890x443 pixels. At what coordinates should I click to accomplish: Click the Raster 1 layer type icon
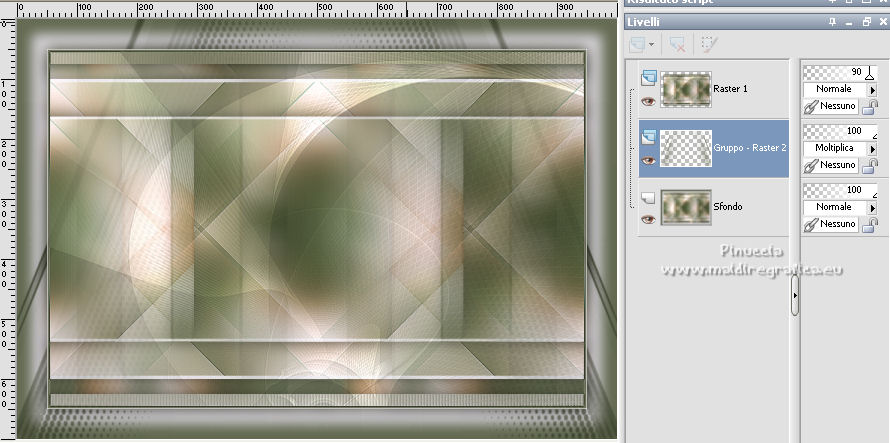[x=649, y=77]
